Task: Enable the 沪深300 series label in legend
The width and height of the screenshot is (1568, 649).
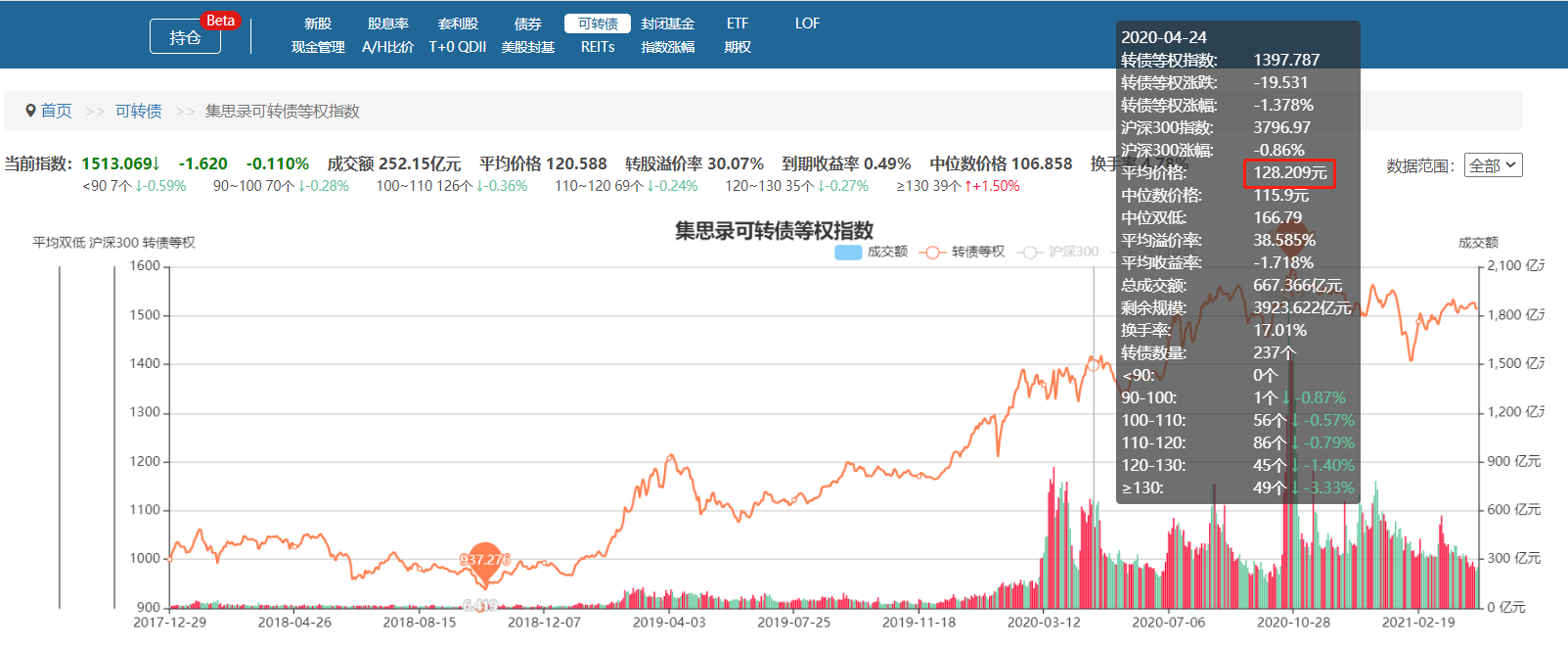Action: pos(1074,252)
